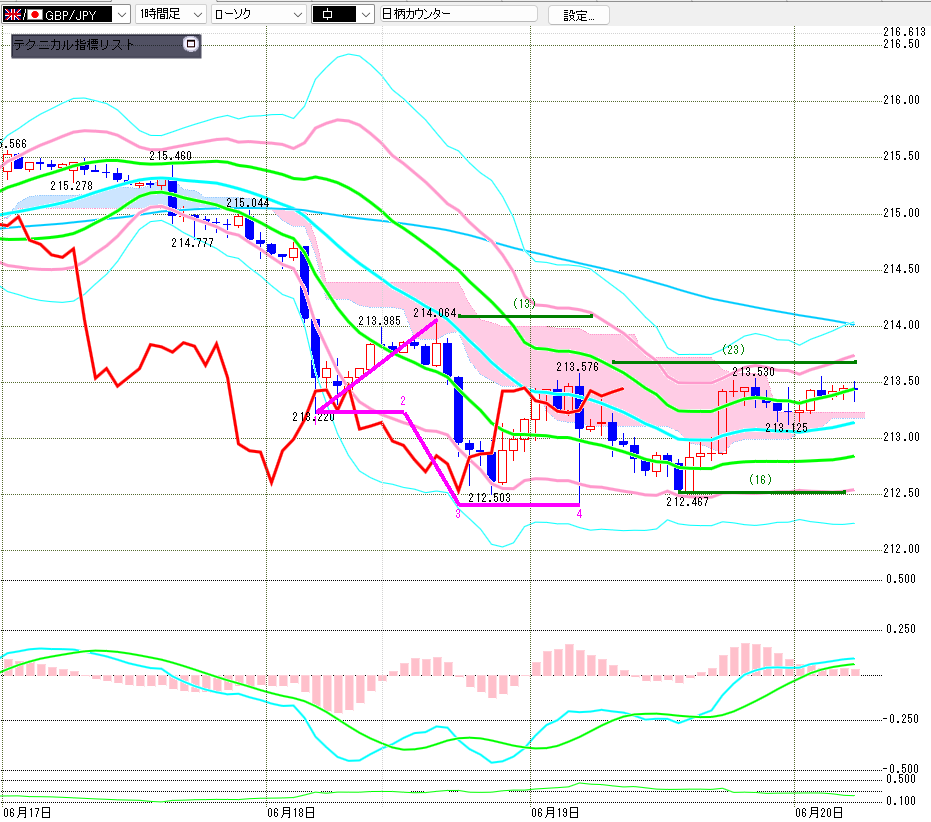The width and height of the screenshot is (931, 822).
Task: Click the -0.250 MACD axis value
Action: coord(900,719)
